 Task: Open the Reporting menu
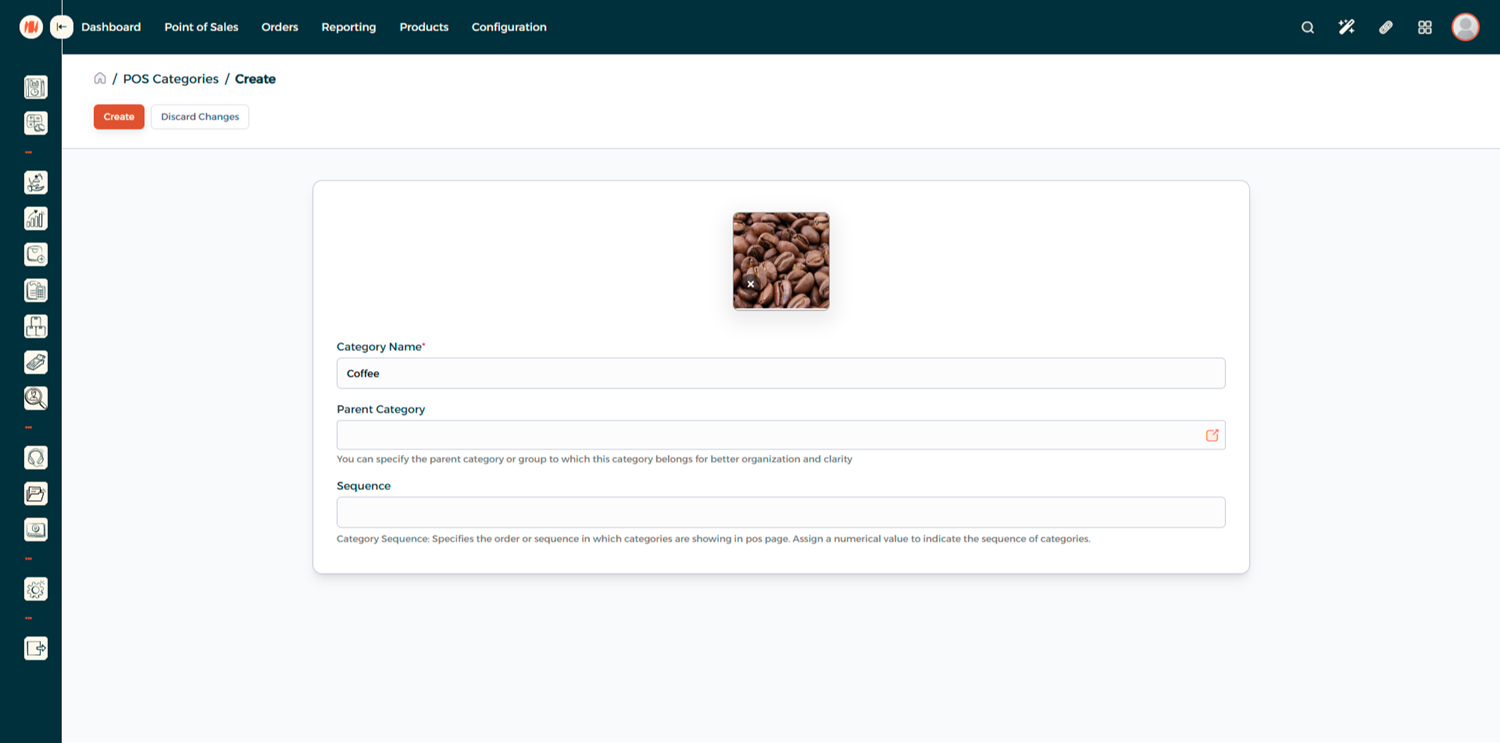348,27
